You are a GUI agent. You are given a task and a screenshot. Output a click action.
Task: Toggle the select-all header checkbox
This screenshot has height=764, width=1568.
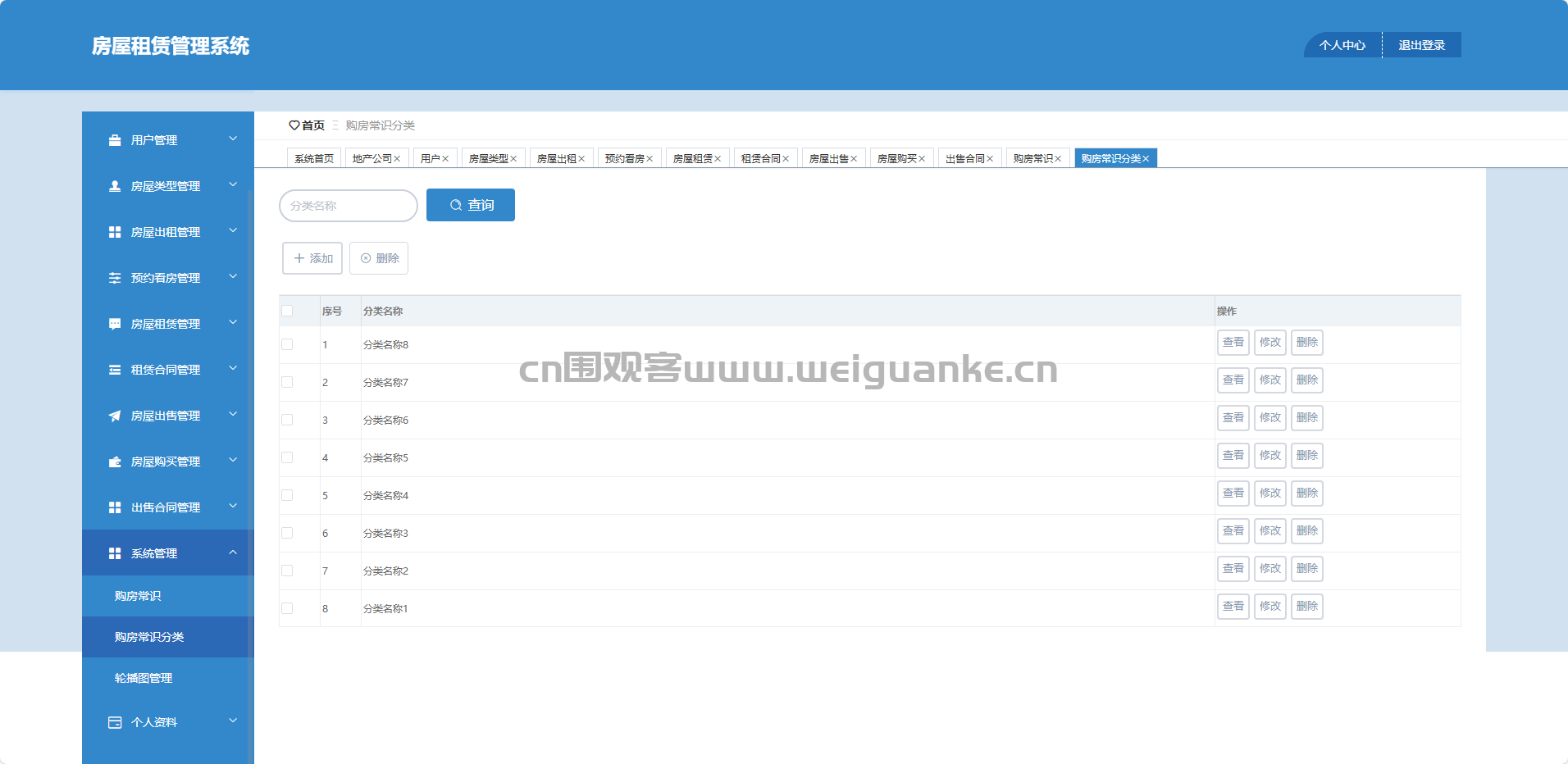(287, 311)
